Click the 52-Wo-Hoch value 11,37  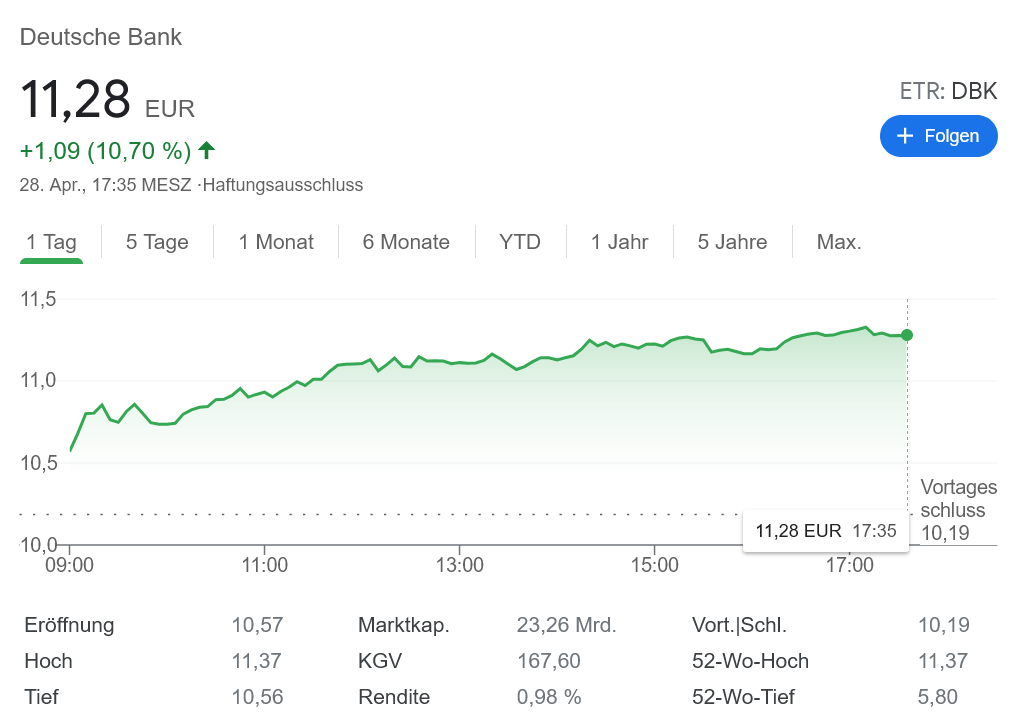point(943,661)
